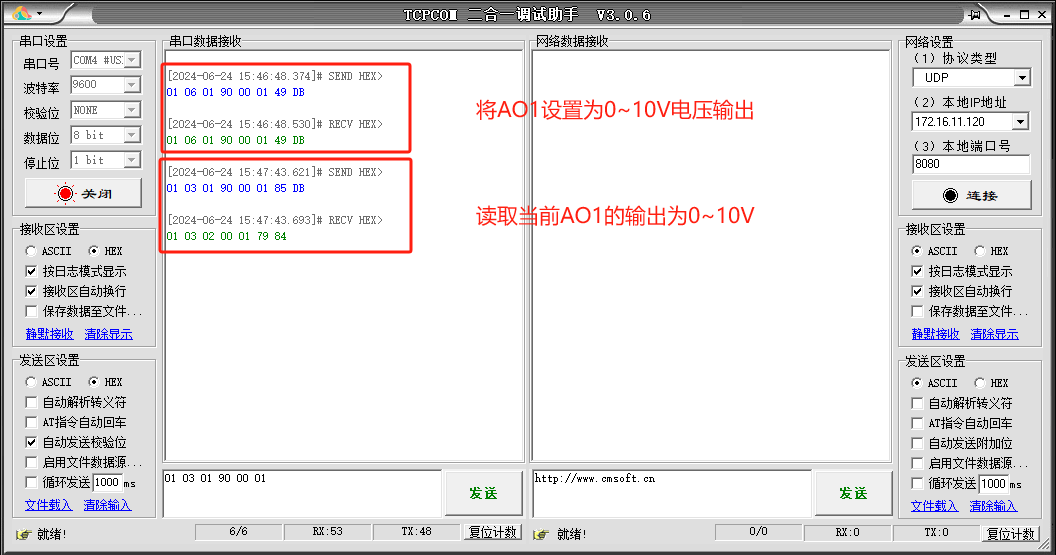Open the NONE parity dropdown
Image resolution: width=1056 pixels, height=555 pixels.
(x=132, y=110)
